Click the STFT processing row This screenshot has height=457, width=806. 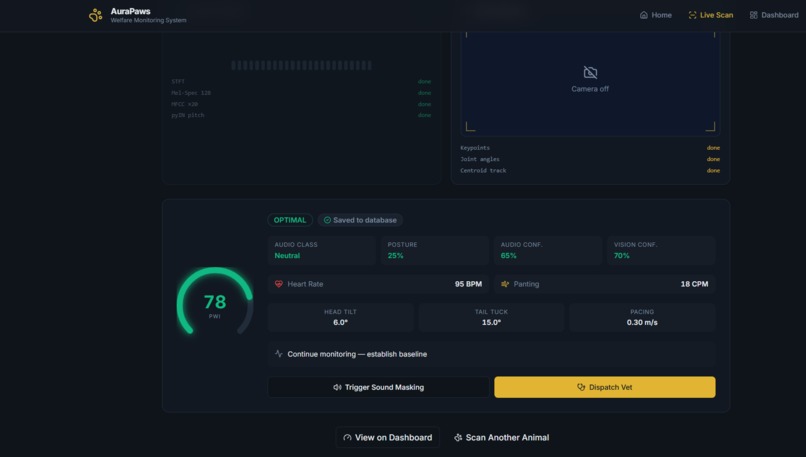(x=301, y=81)
